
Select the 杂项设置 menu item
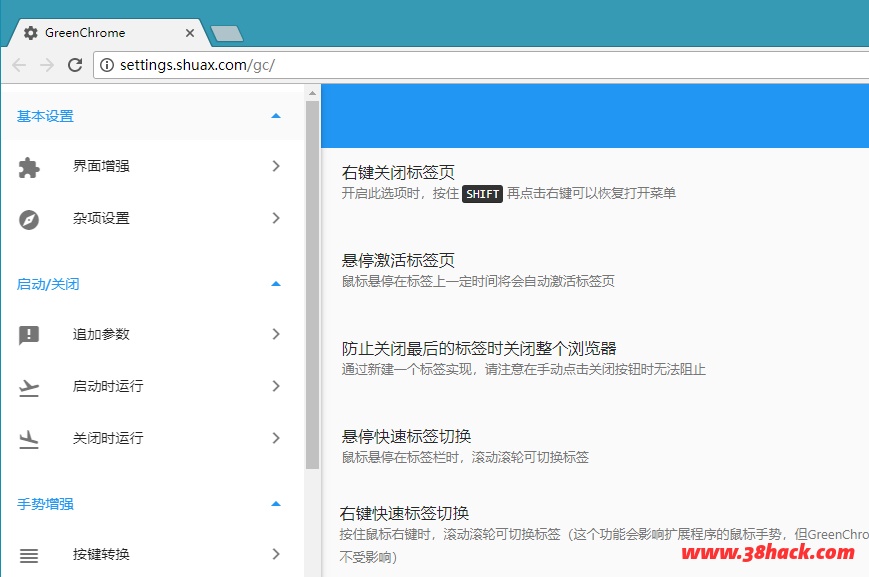[152, 218]
